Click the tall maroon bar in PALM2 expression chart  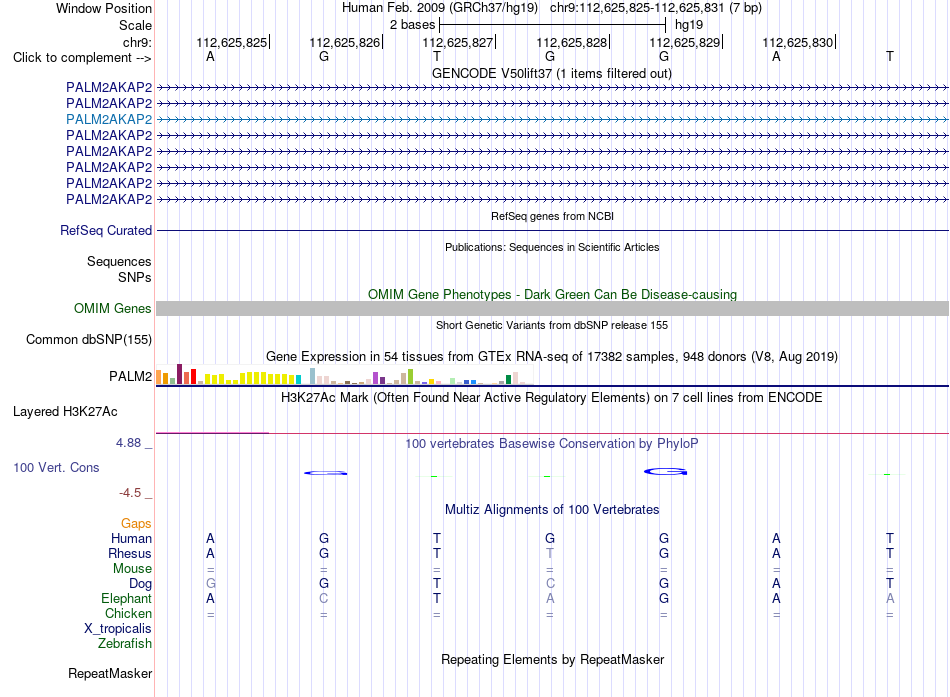[179, 374]
